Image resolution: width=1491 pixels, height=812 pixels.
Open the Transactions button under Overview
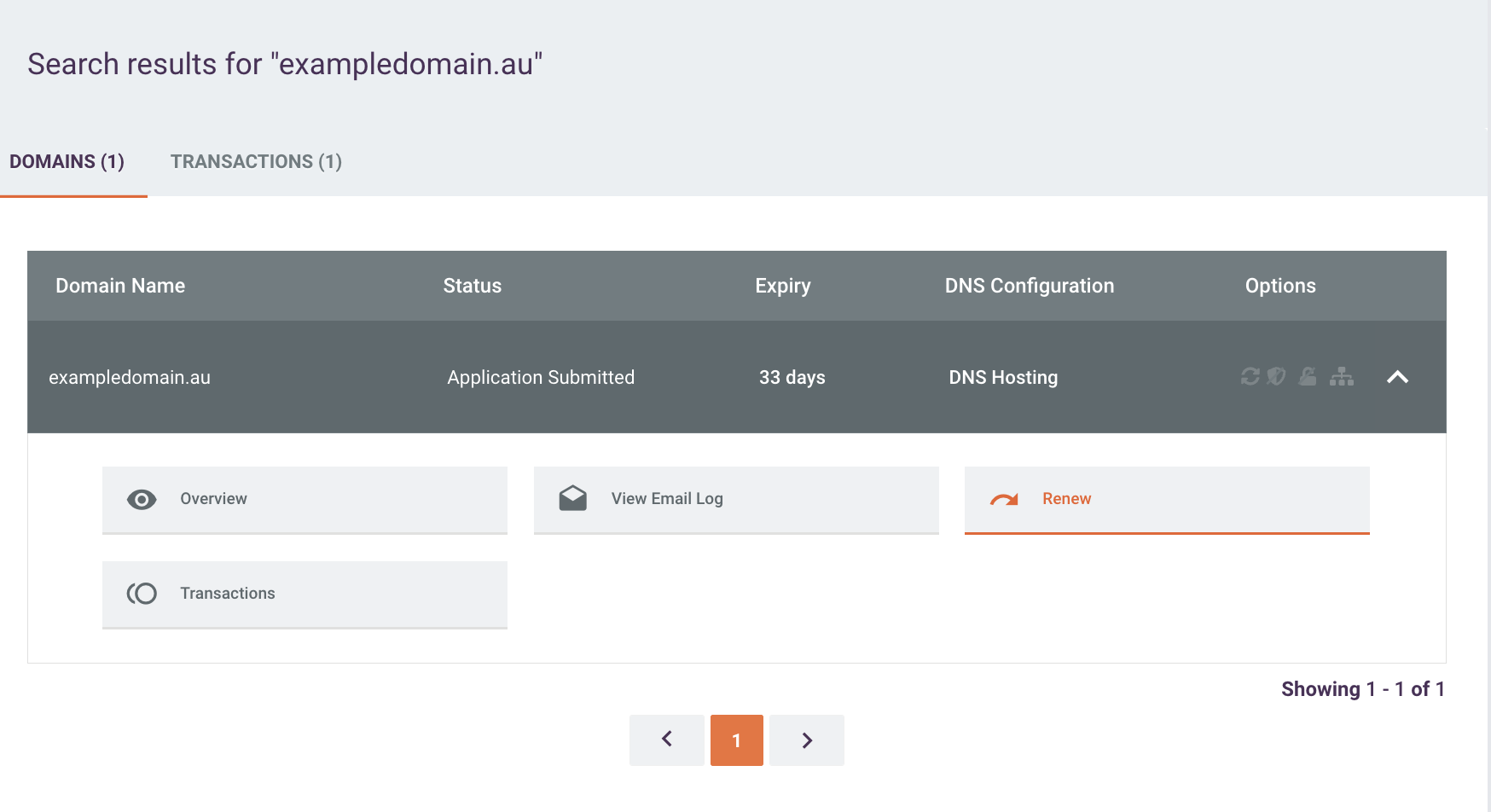[305, 594]
